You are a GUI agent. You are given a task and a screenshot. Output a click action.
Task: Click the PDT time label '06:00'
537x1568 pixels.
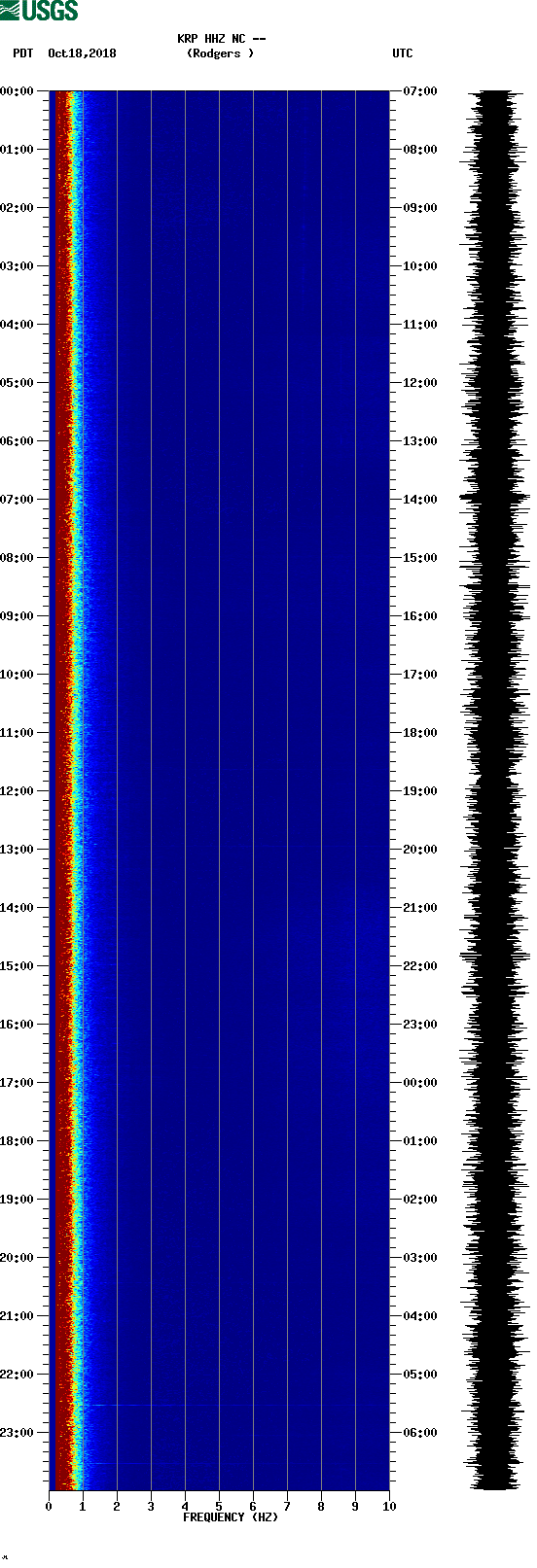tap(18, 441)
